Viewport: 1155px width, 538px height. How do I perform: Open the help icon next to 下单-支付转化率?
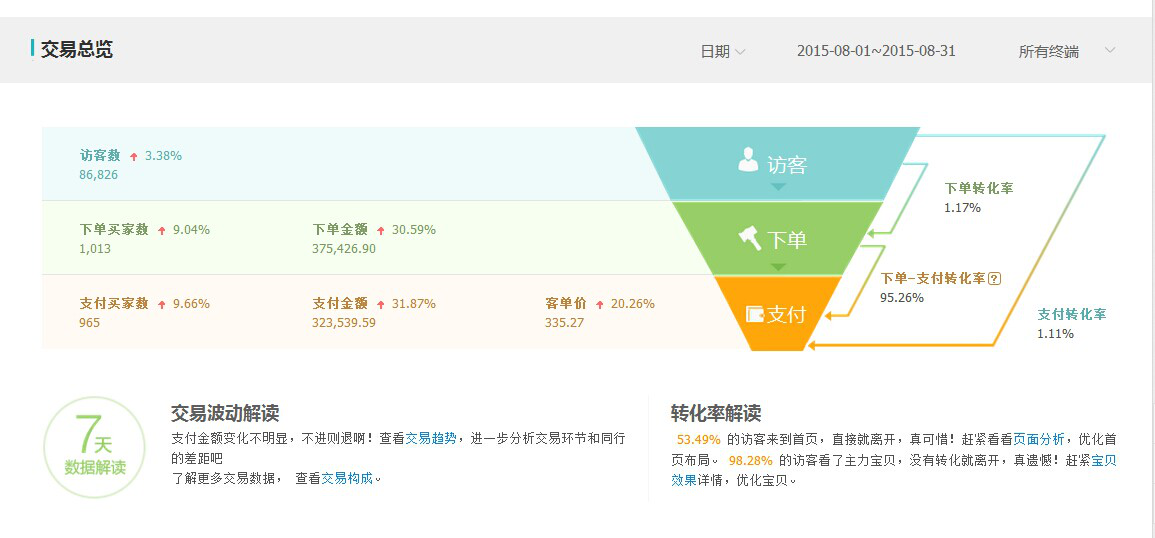coord(994,279)
